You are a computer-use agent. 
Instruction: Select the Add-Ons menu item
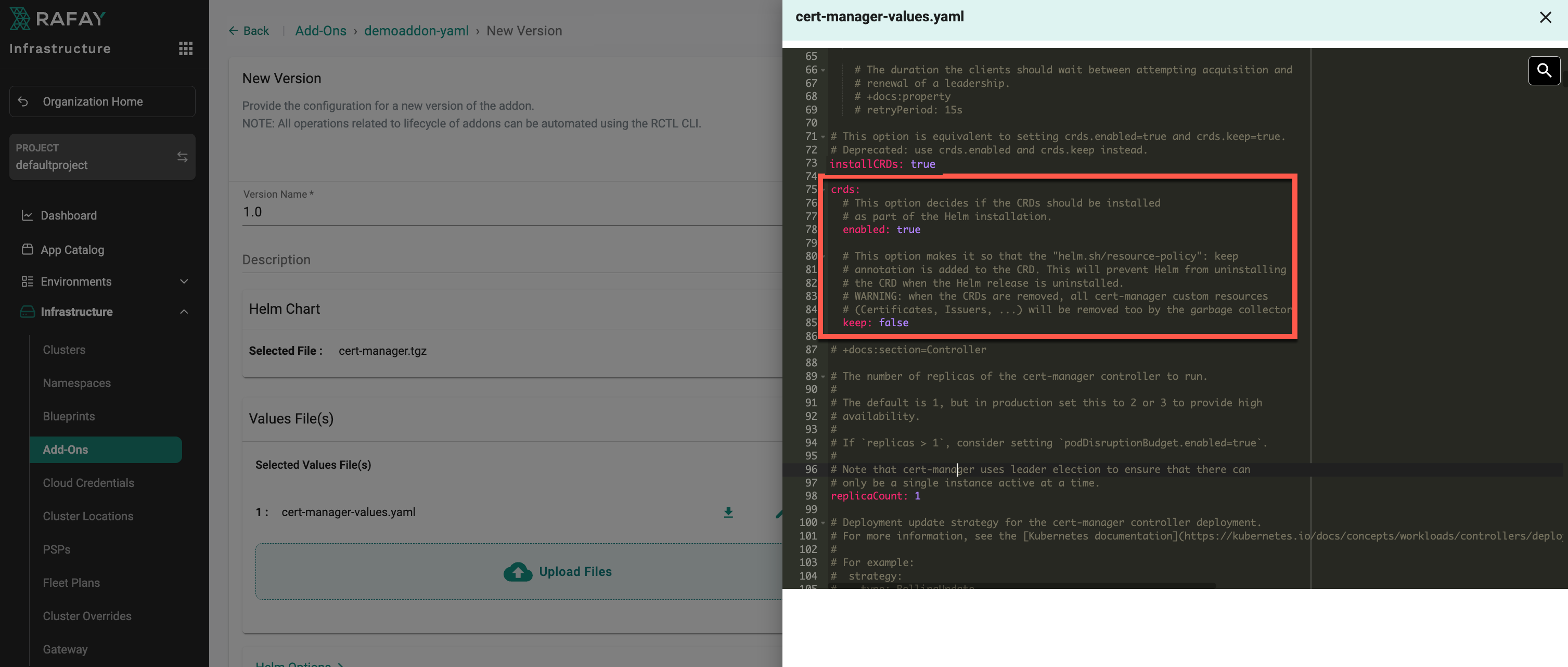(x=105, y=450)
